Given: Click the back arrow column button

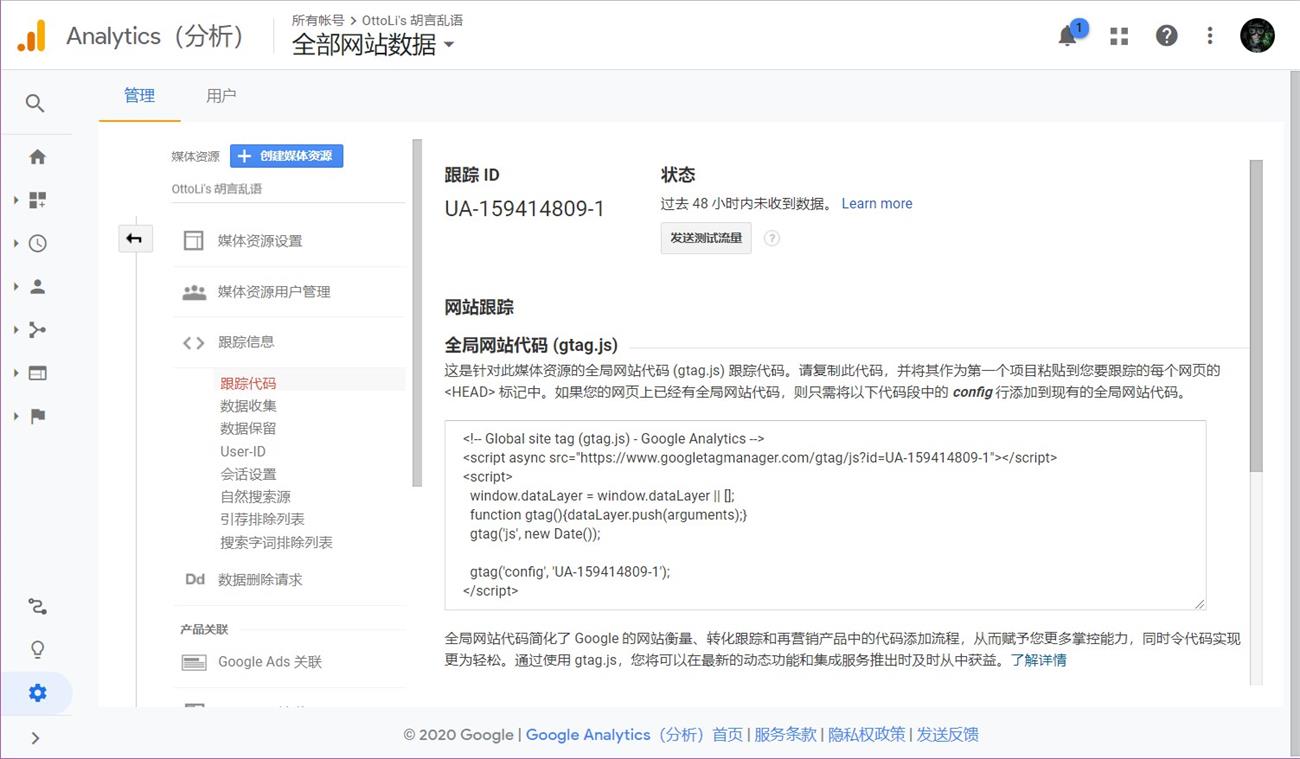Looking at the screenshot, I should 135,239.
